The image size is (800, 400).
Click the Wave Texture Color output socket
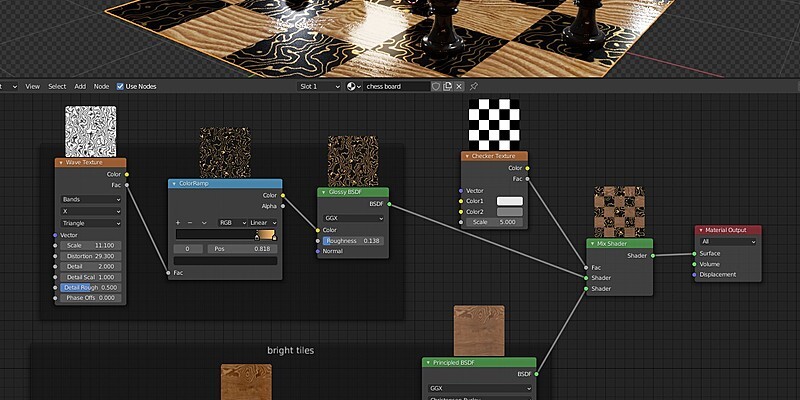pos(127,174)
